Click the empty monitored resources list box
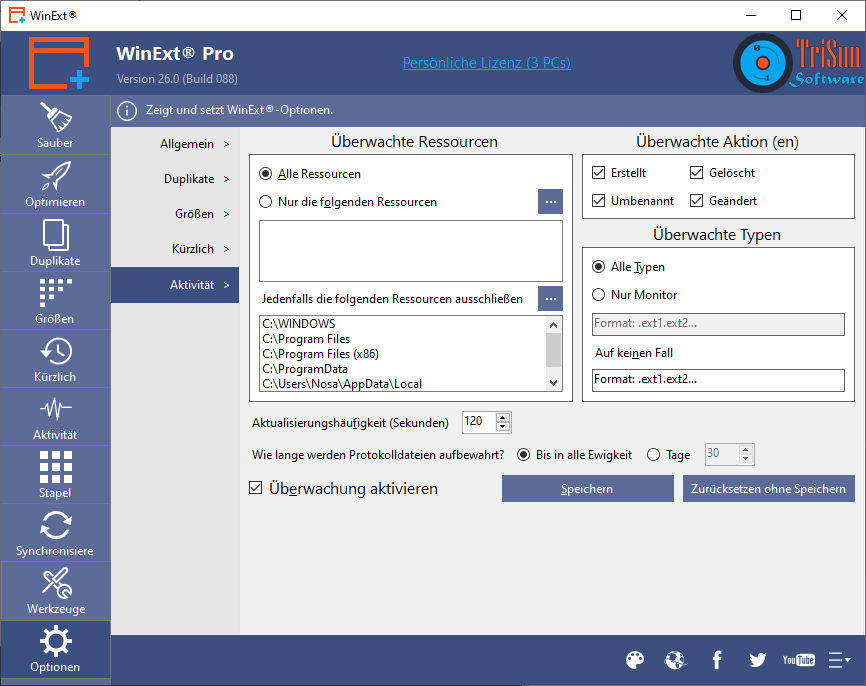 tap(411, 251)
